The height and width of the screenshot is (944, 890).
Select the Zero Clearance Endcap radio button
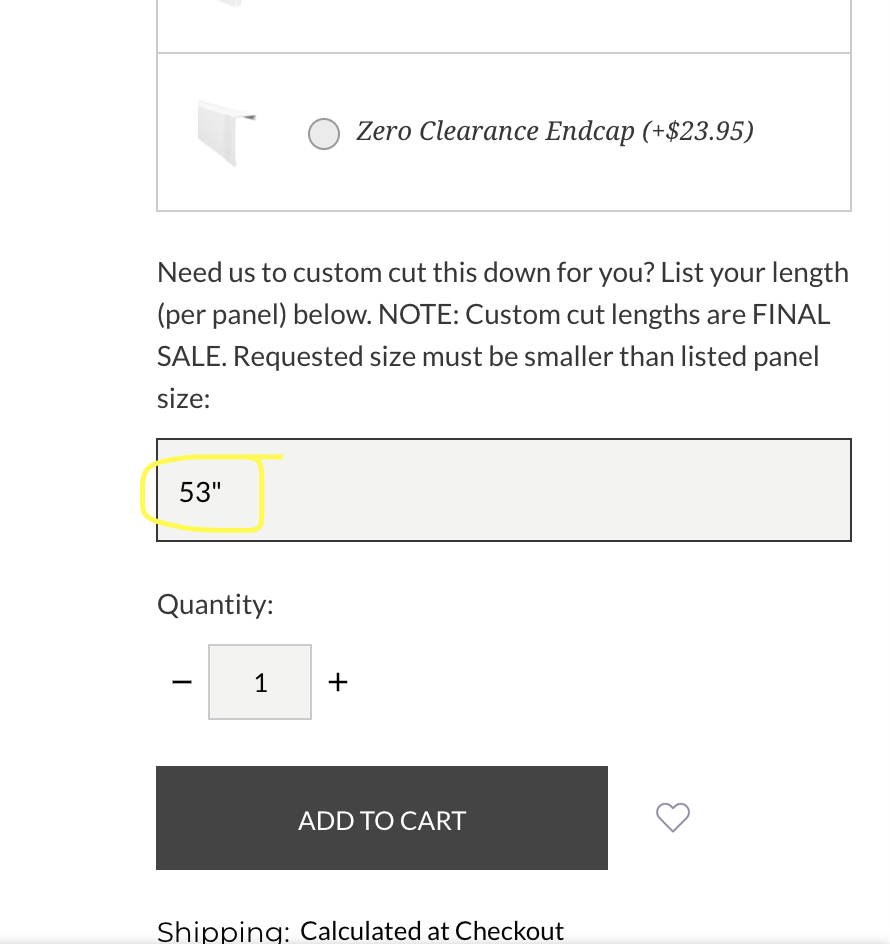(323, 133)
